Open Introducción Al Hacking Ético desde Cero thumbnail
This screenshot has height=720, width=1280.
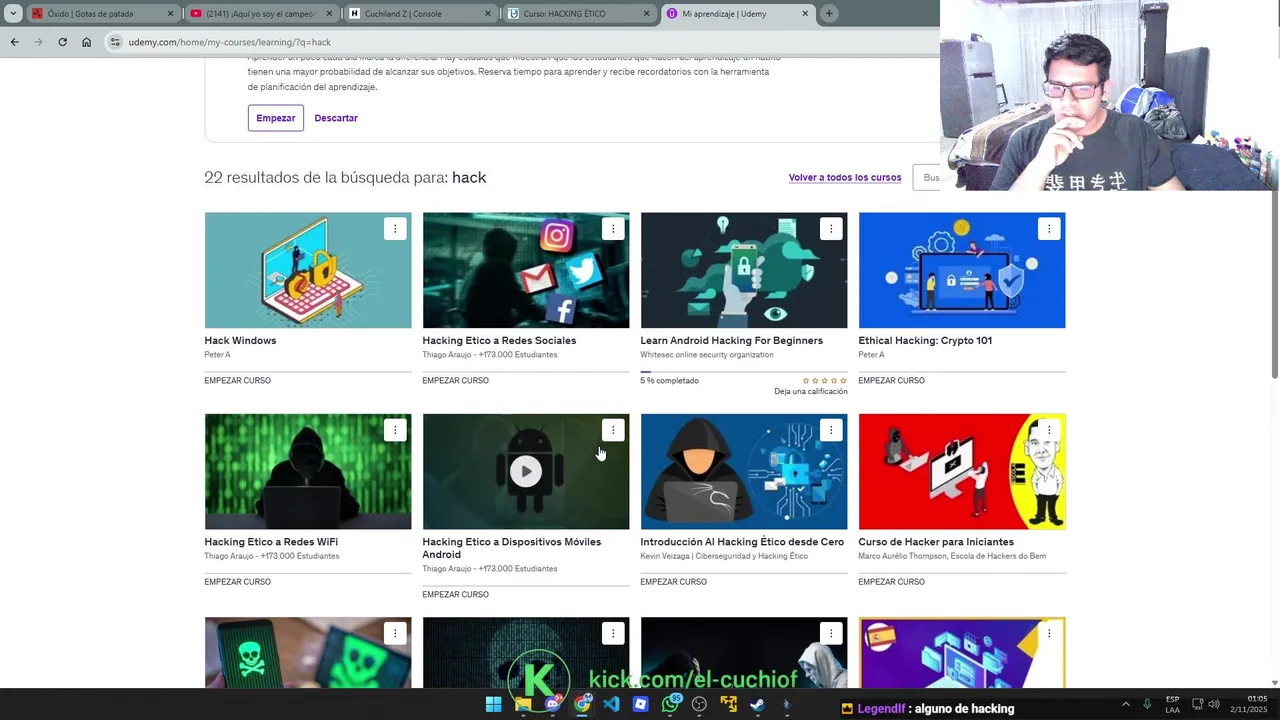click(744, 471)
